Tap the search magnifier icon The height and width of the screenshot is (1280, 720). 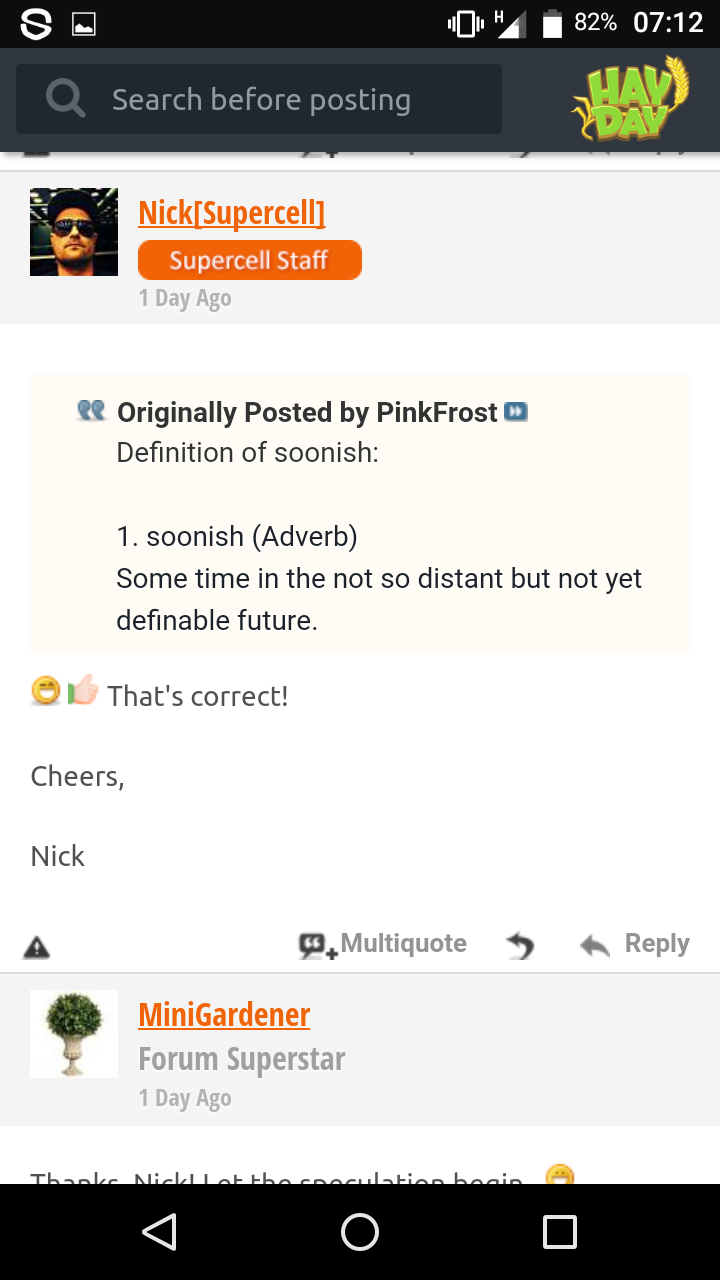(x=66, y=99)
